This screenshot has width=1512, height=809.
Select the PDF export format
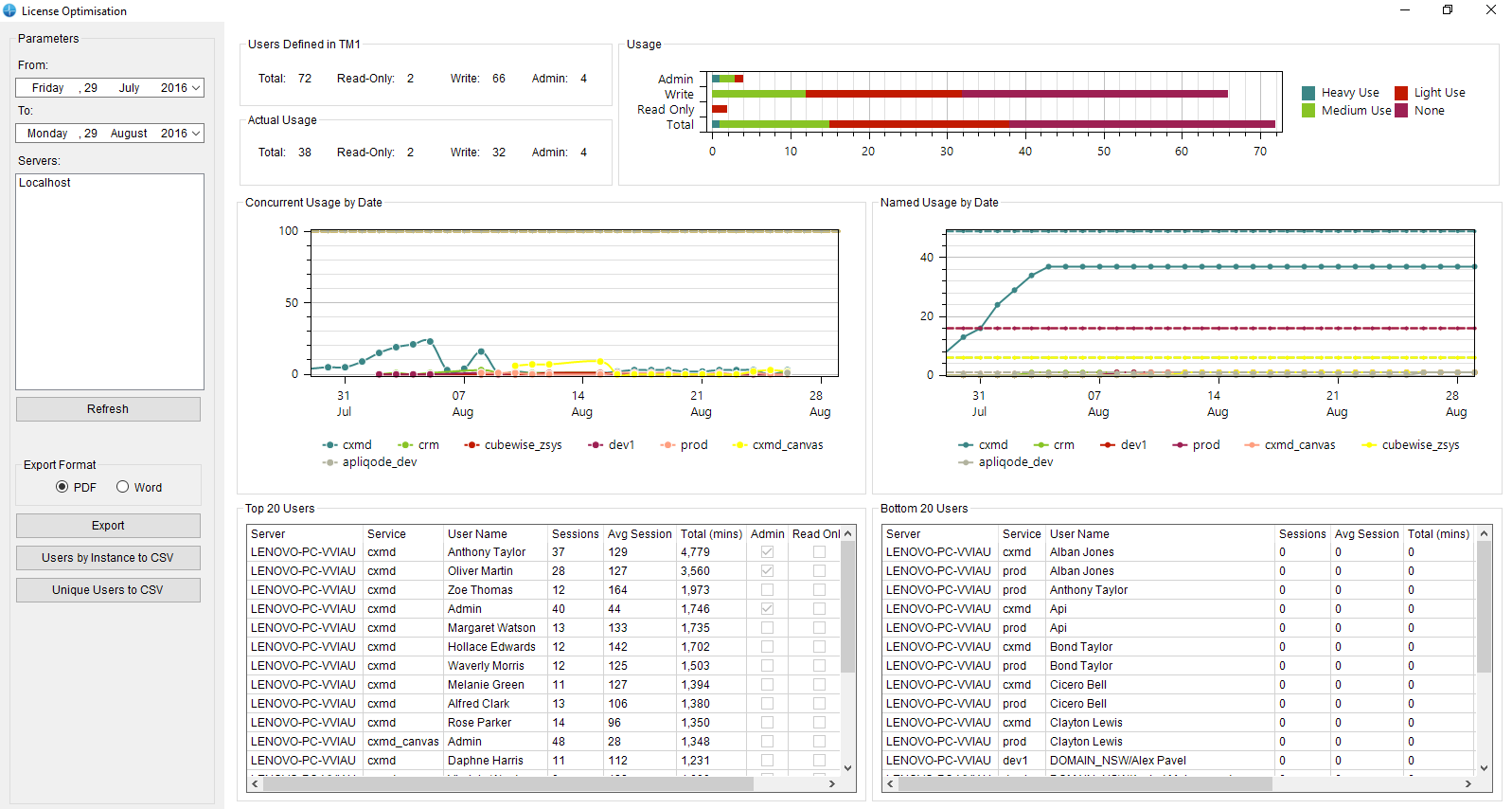click(x=62, y=487)
